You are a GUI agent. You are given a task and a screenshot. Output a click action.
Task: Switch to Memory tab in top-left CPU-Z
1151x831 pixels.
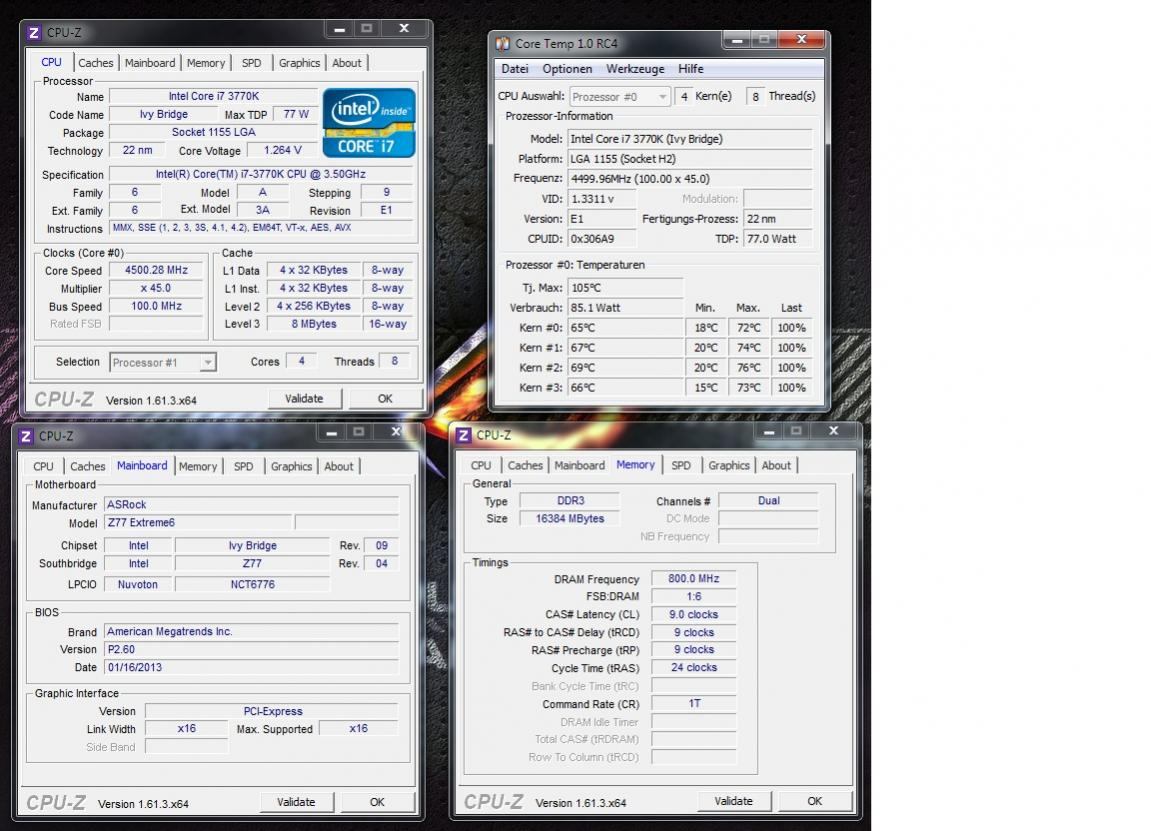pyautogui.click(x=206, y=63)
